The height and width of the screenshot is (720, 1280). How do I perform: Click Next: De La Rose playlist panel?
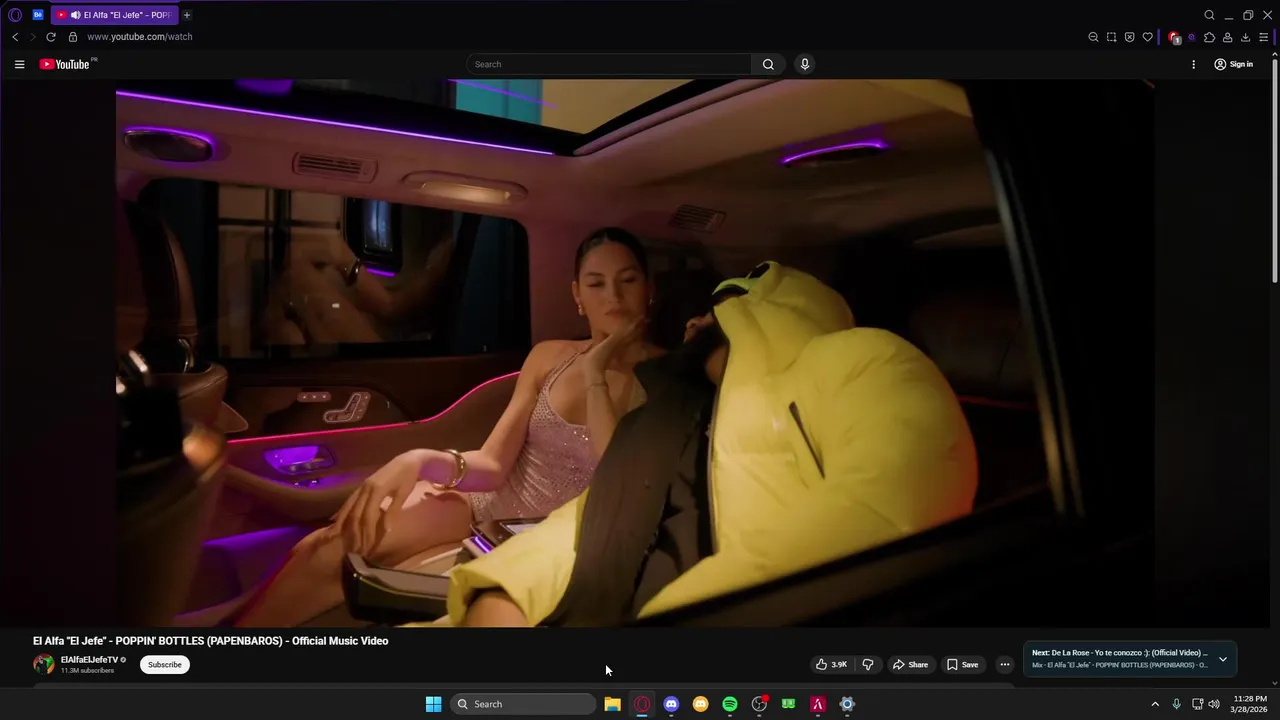click(x=1129, y=659)
